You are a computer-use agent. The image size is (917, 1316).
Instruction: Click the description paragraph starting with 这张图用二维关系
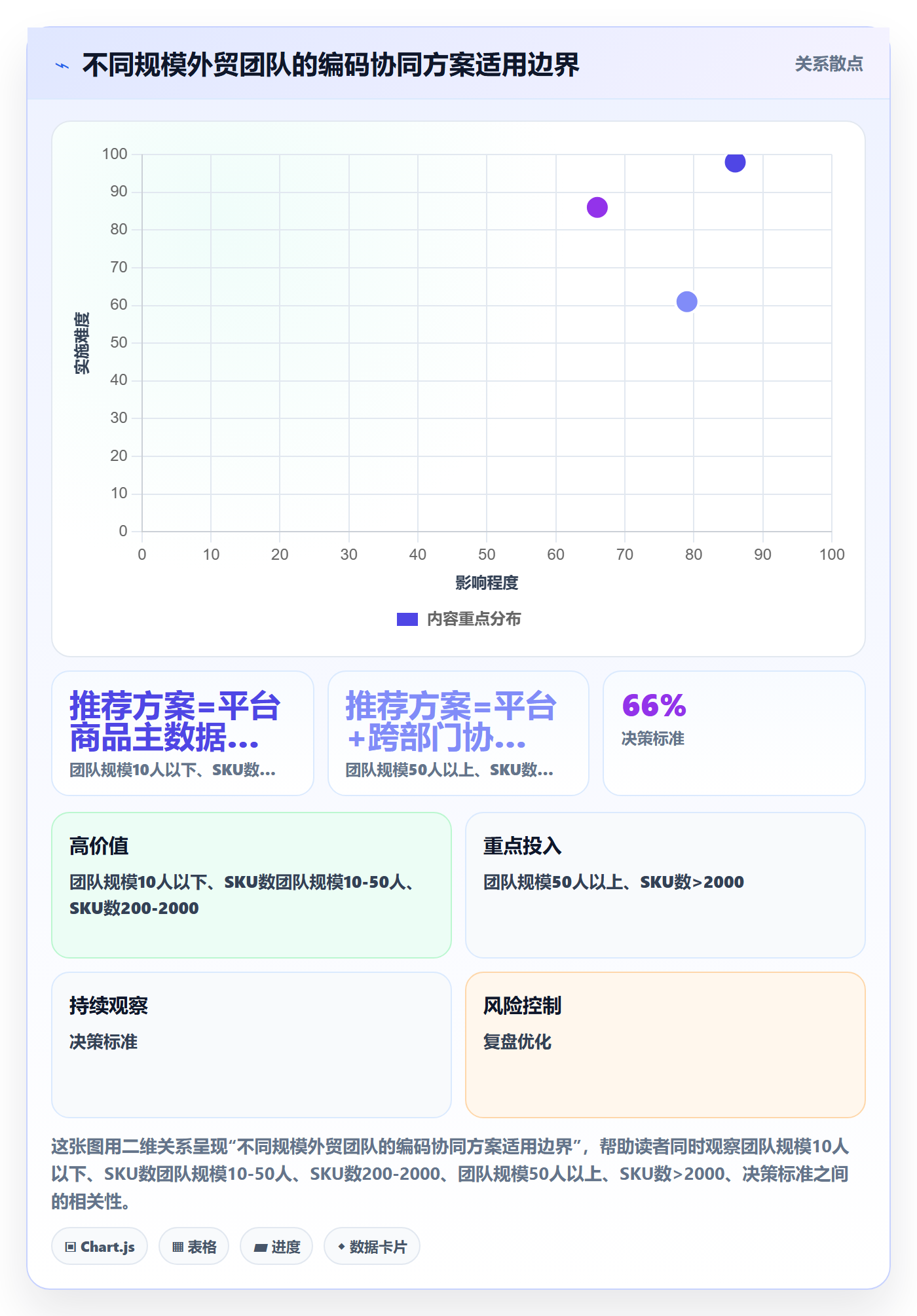[451, 1174]
